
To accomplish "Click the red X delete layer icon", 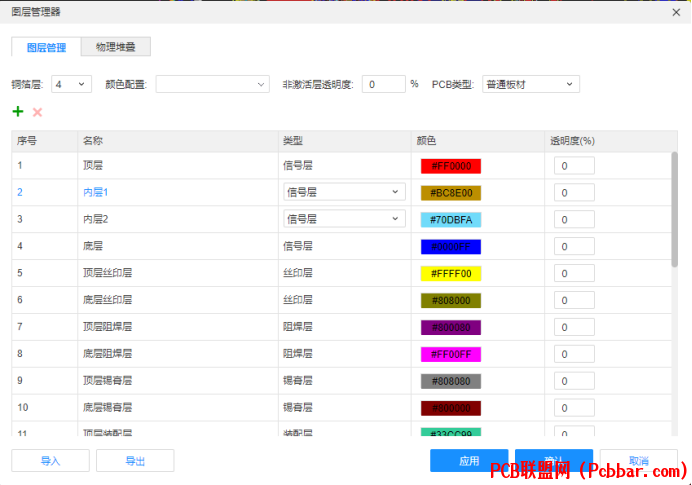I will pyautogui.click(x=38, y=112).
